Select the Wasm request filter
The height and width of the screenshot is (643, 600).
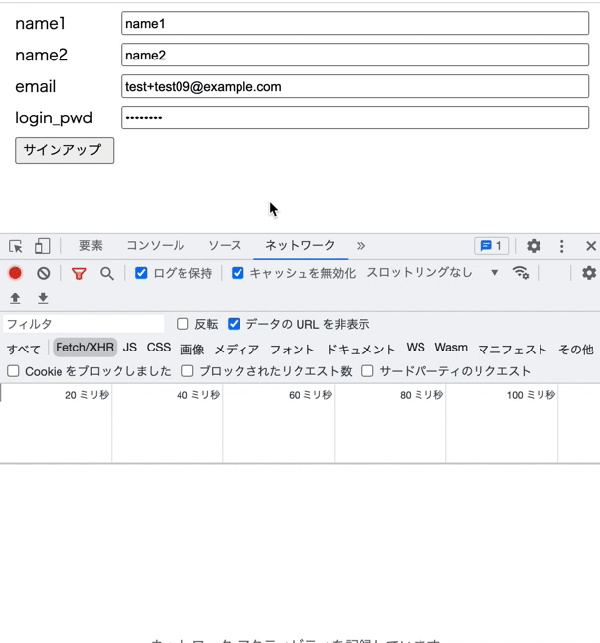coord(451,347)
